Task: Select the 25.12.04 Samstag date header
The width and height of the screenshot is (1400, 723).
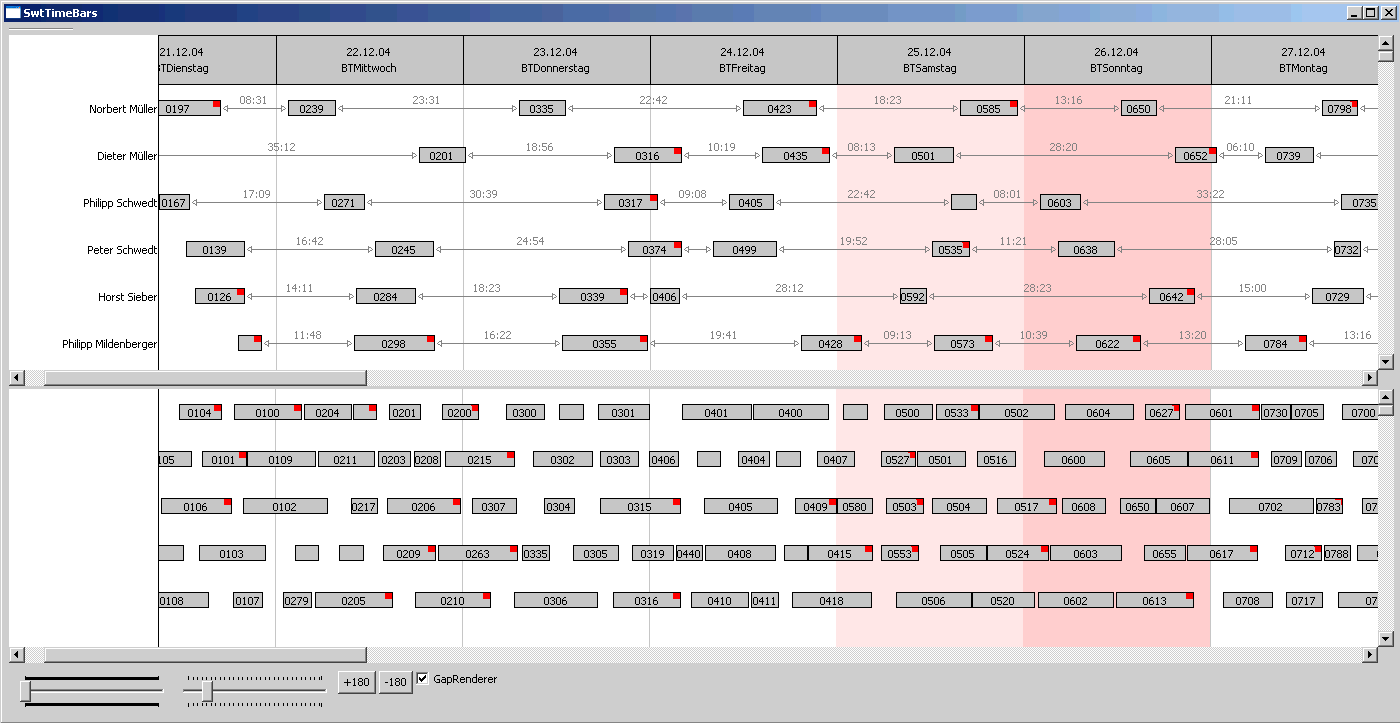Action: 930,60
